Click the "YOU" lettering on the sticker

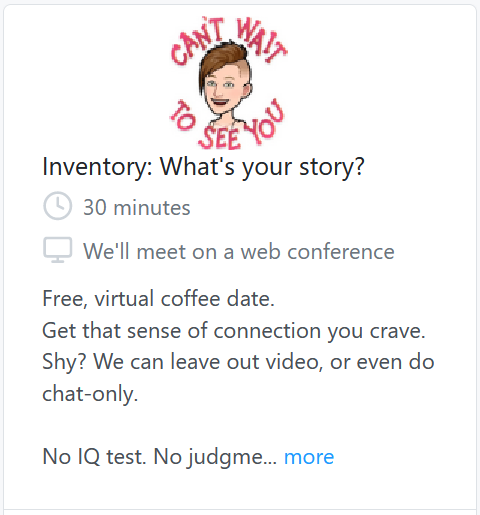[x=264, y=122]
